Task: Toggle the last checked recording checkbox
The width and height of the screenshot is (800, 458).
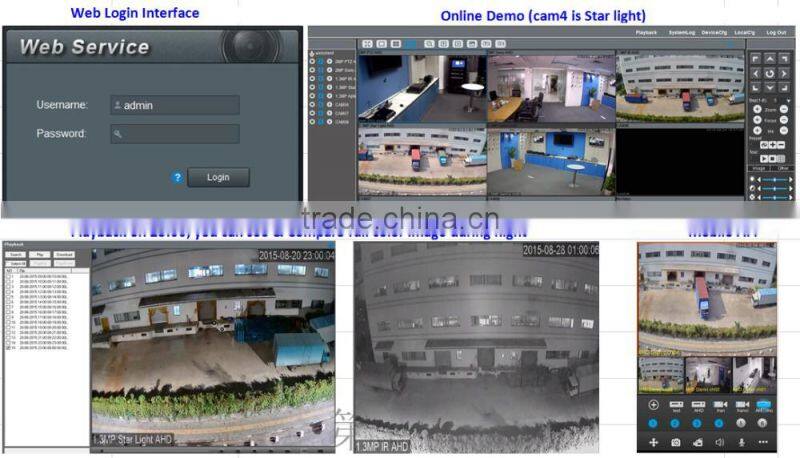Action: click(8, 349)
